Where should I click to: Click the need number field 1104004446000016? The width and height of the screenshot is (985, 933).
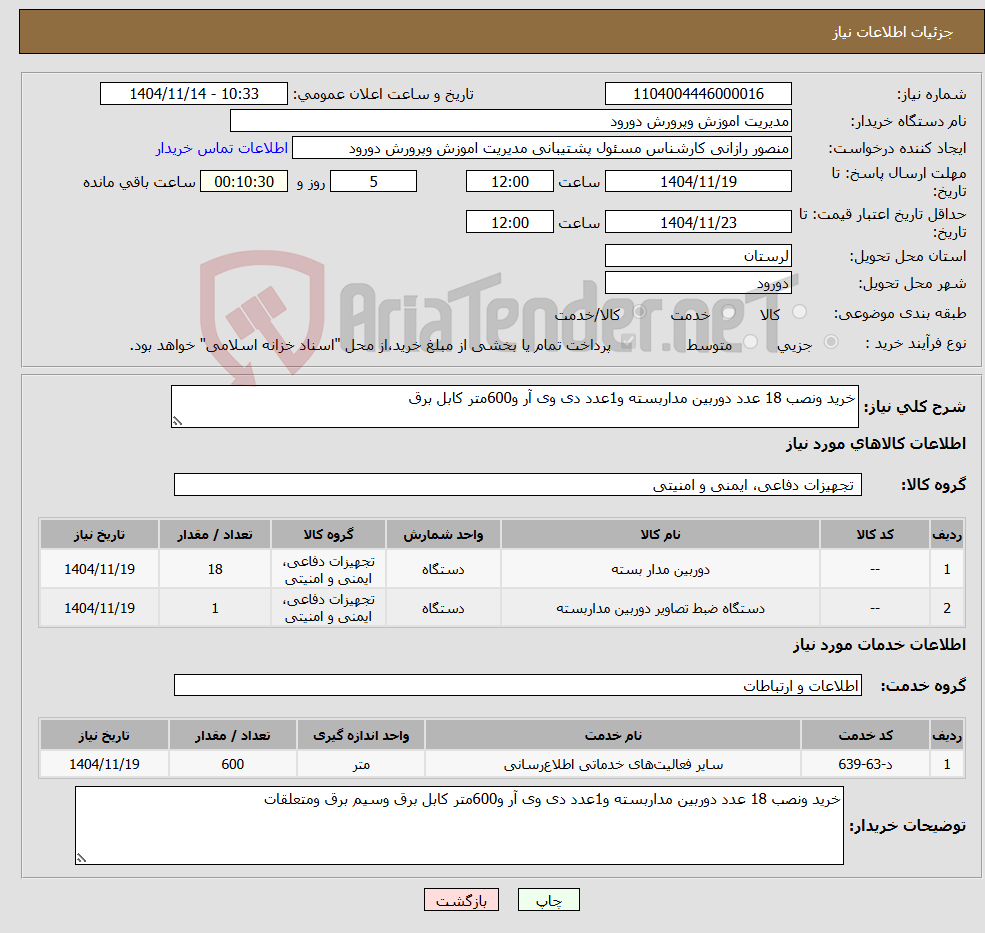pos(698,94)
